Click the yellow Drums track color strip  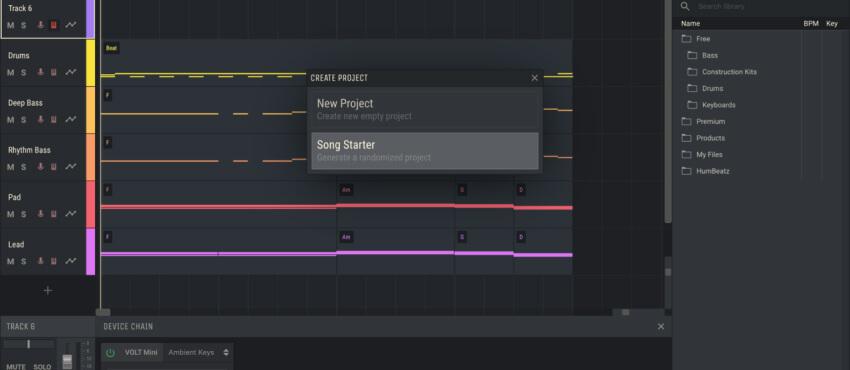[91, 63]
